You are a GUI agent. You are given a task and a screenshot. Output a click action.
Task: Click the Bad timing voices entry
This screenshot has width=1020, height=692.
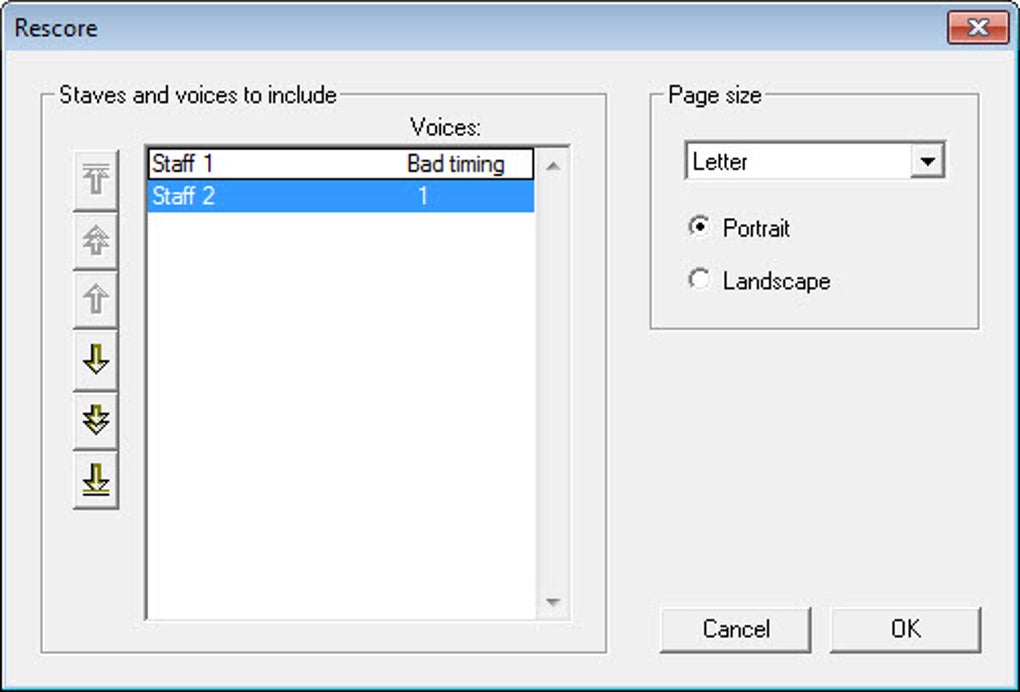455,164
